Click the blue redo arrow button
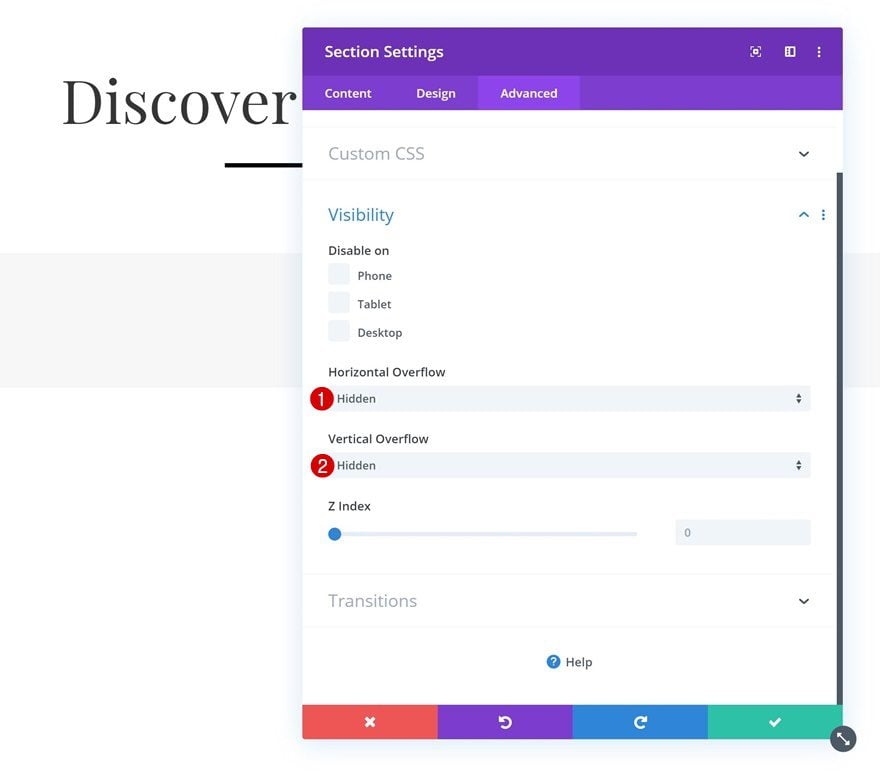The width and height of the screenshot is (880, 776). tap(640, 722)
